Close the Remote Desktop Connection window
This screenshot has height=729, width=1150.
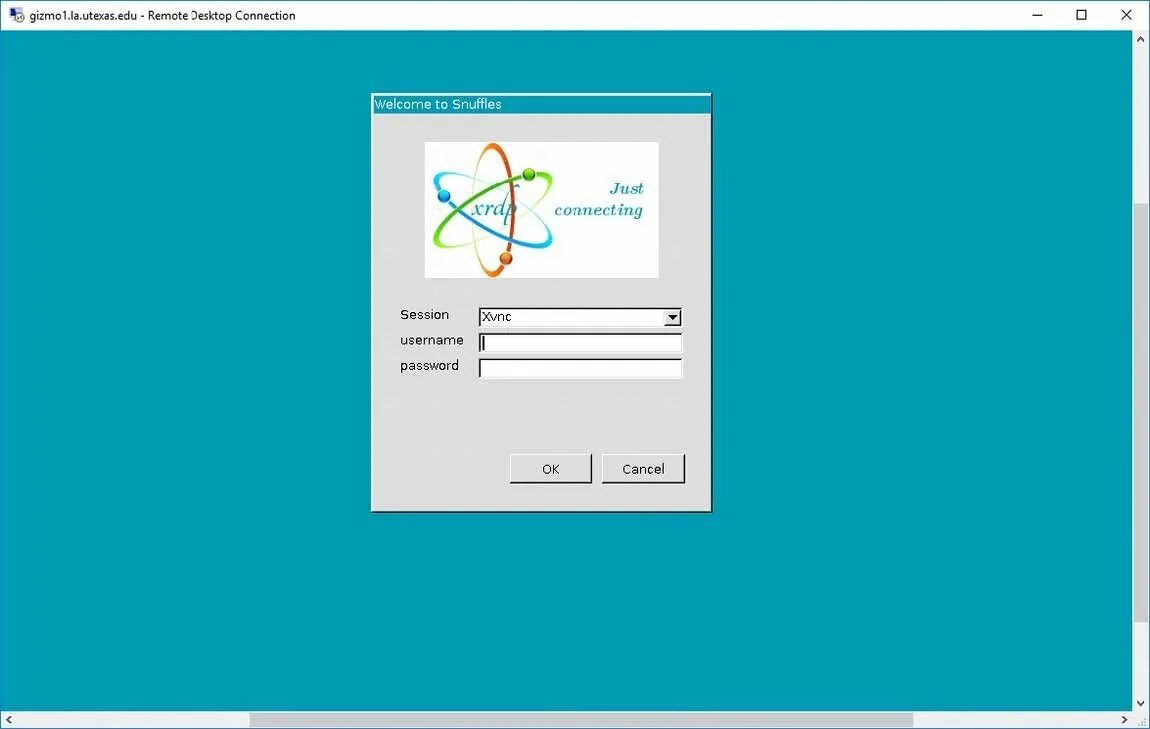(1127, 15)
